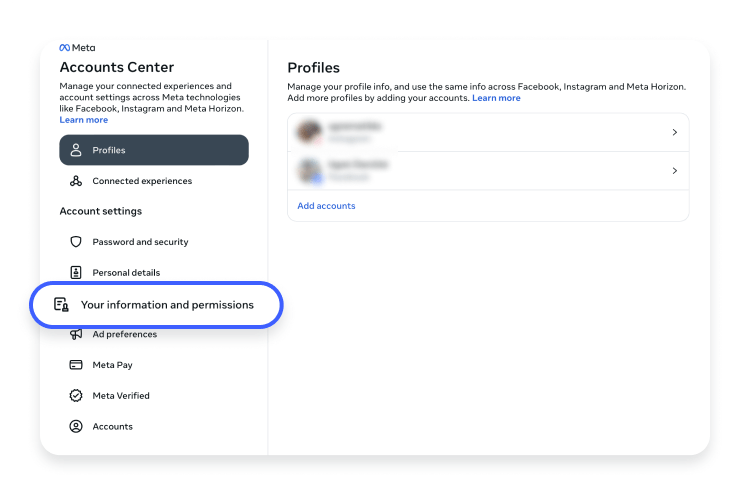Click the Meta Pay card icon
This screenshot has height=496, width=750.
(76, 364)
